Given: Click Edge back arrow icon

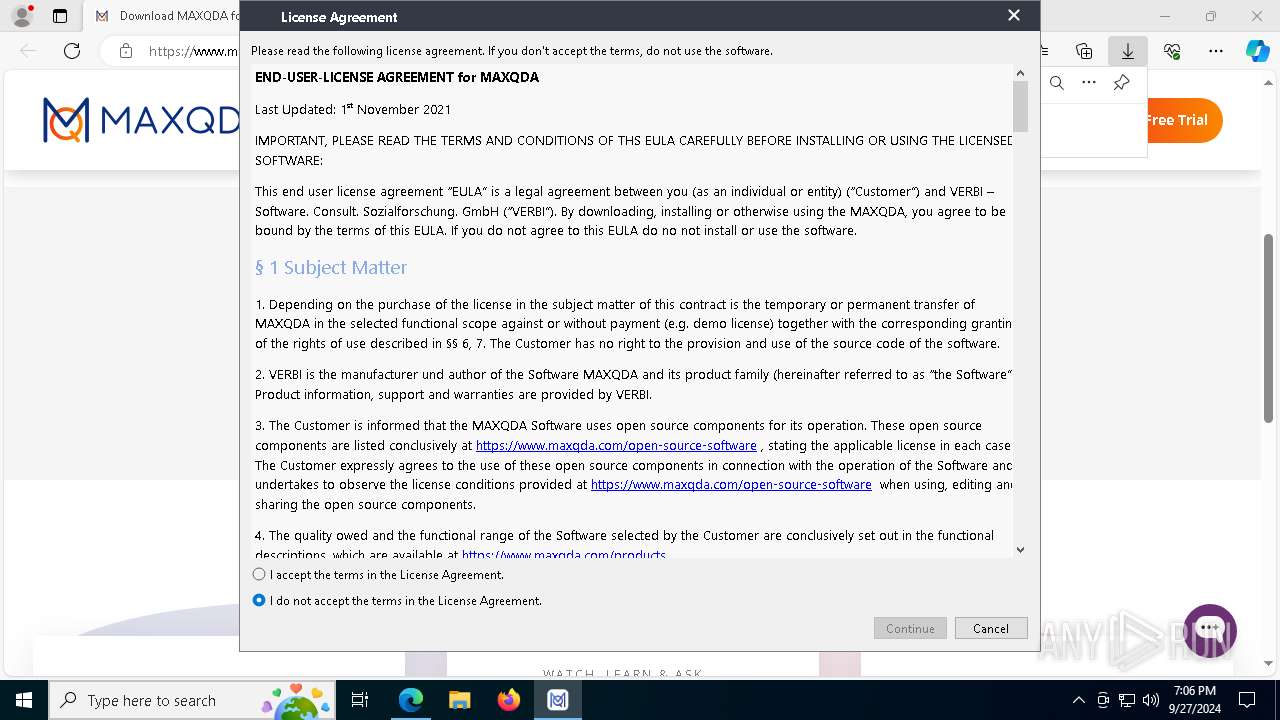Looking at the screenshot, I should (28, 51).
